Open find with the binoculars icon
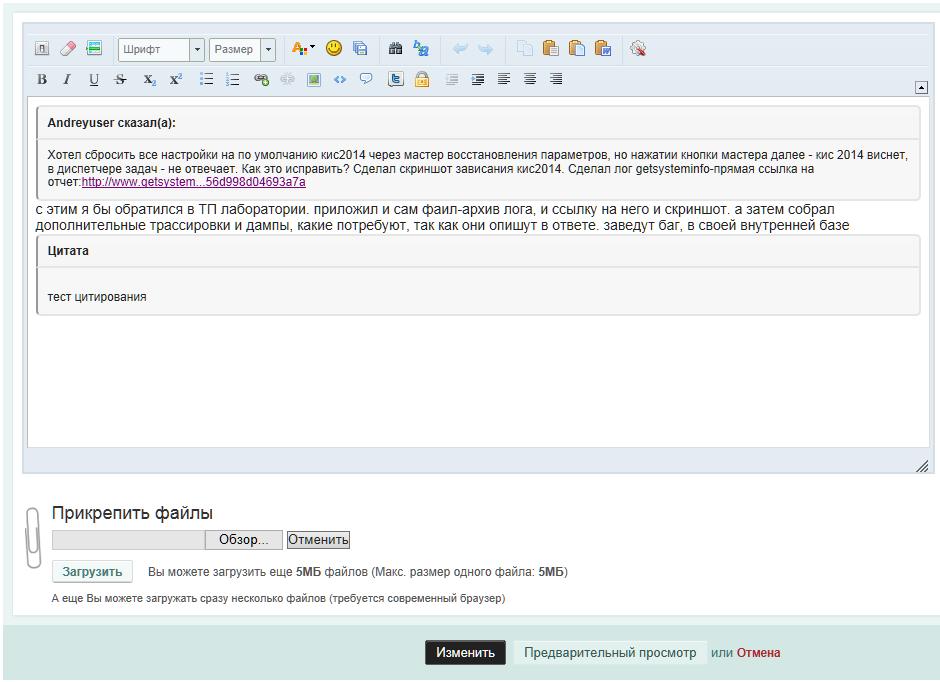Viewport: 940px width, 682px height. (x=395, y=48)
